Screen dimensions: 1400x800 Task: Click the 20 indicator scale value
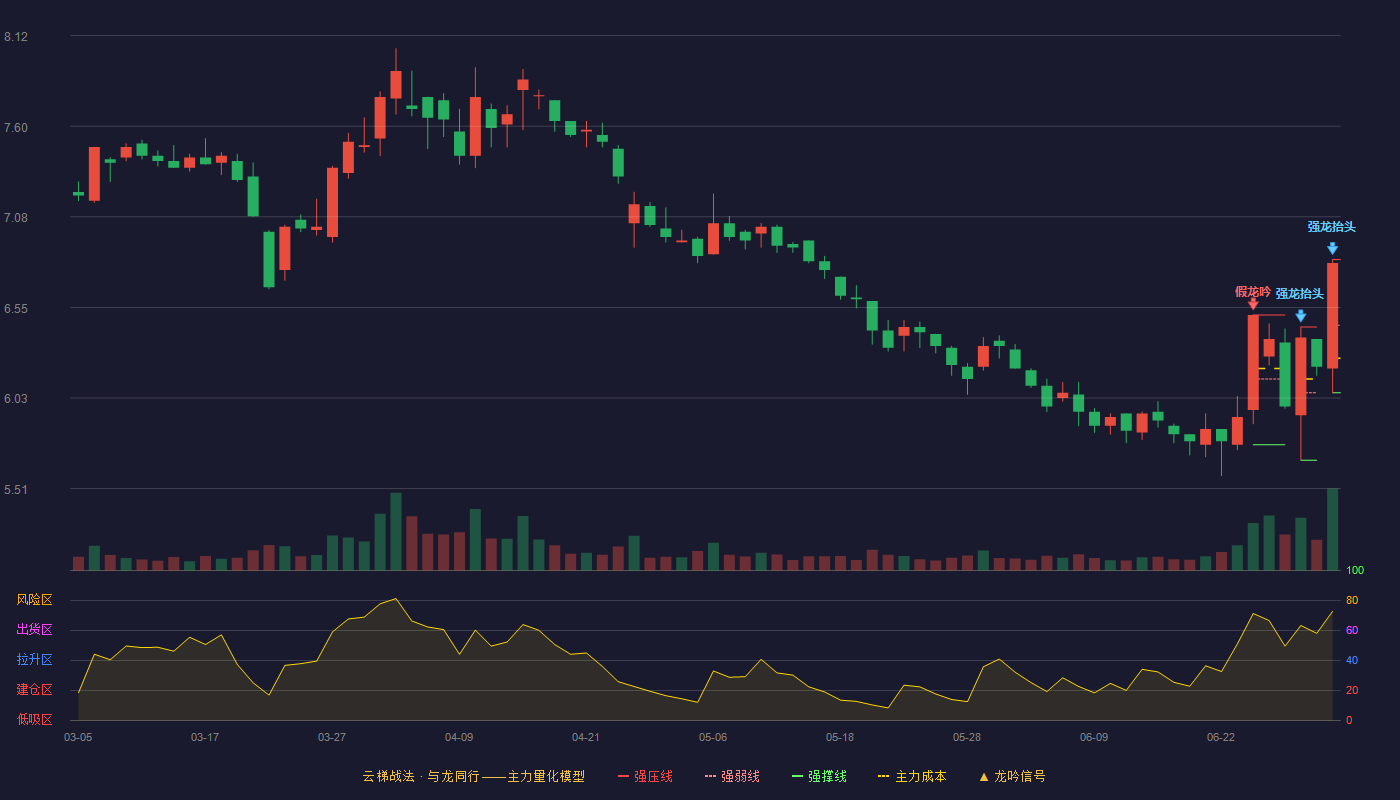[x=1352, y=690]
